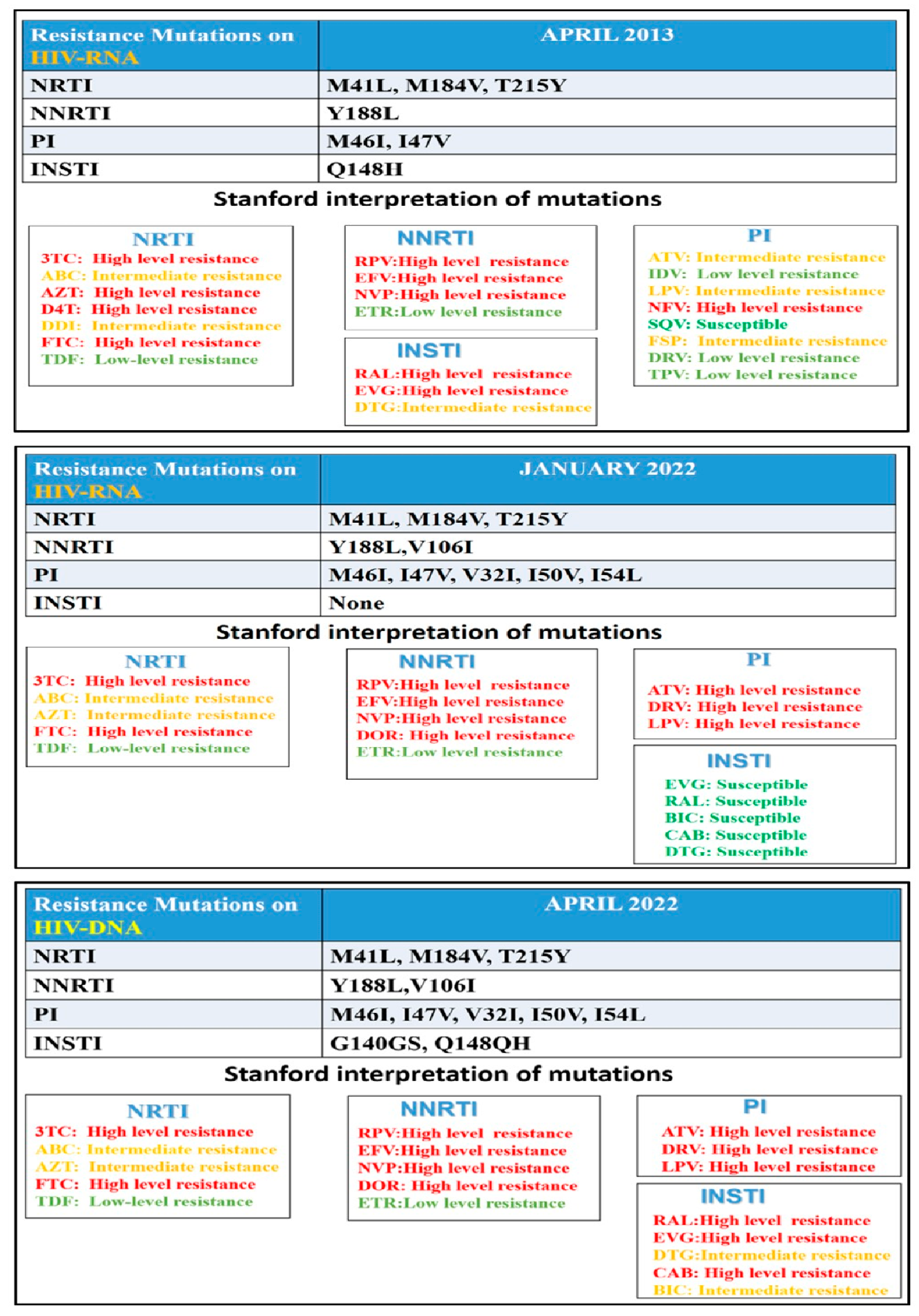
Task: Click the D4T: High level resistance line
Action: click(x=149, y=310)
